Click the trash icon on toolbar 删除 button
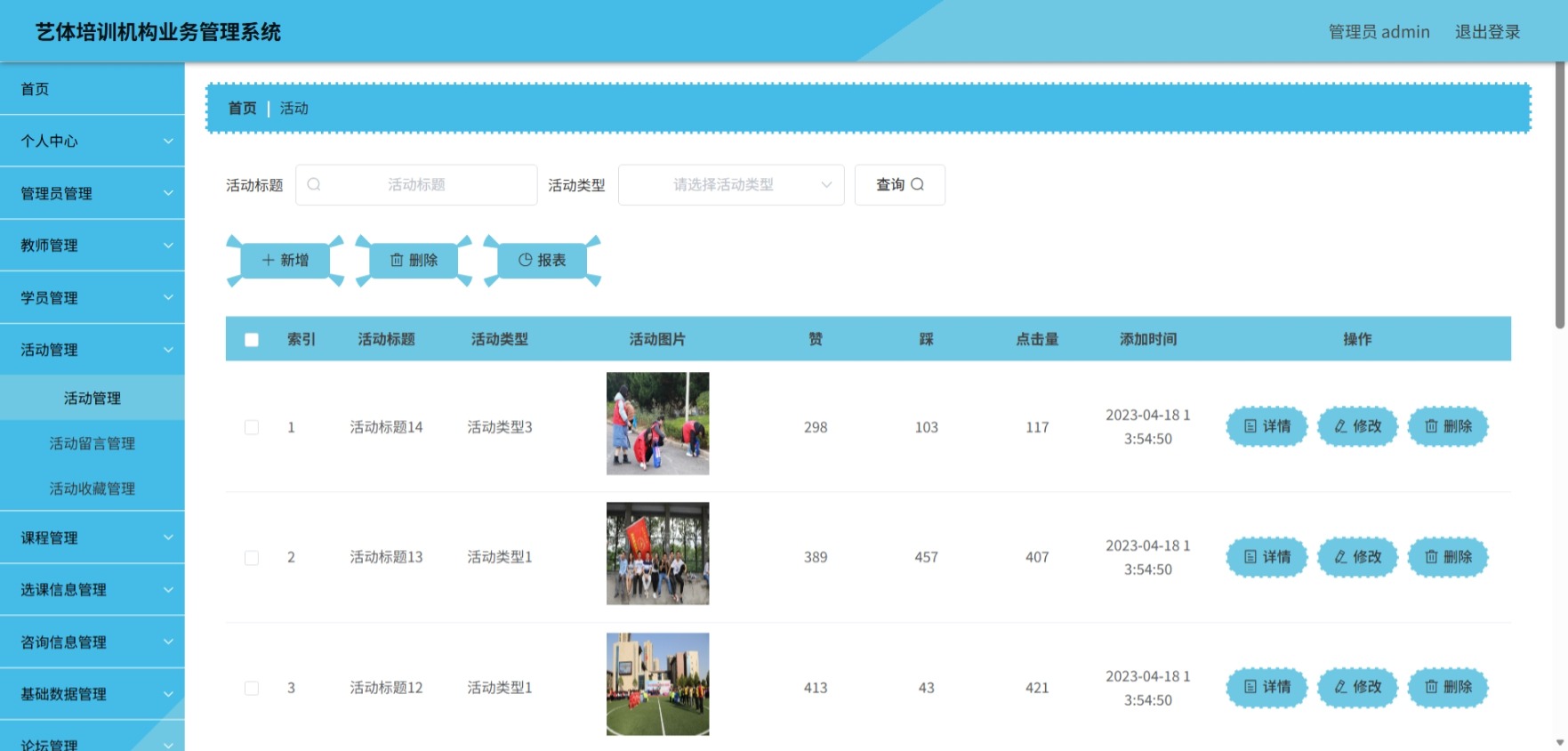This screenshot has height=751, width=1568. (x=397, y=260)
